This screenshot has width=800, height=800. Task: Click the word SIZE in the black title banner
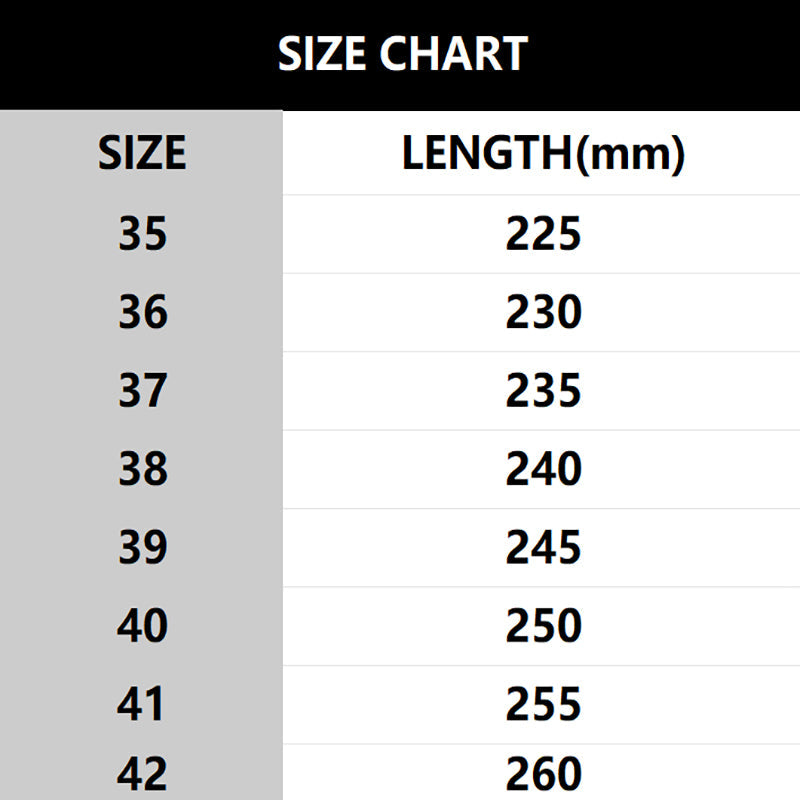322,54
